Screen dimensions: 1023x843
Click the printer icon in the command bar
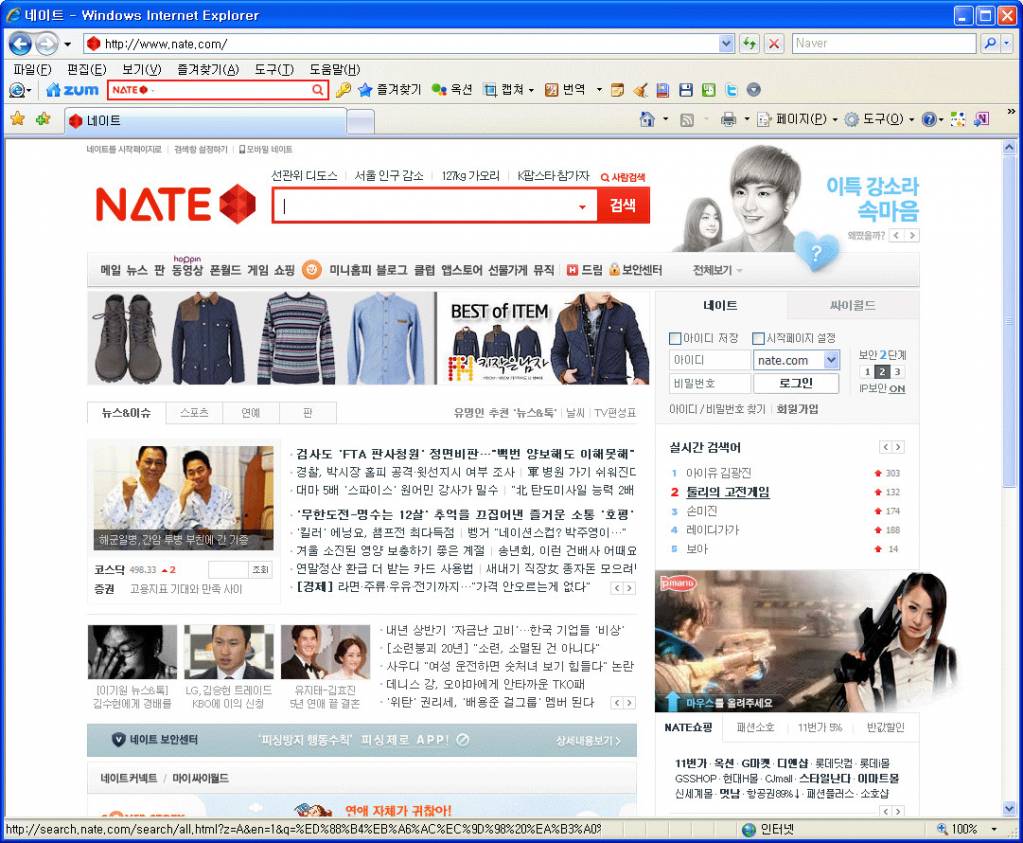click(728, 119)
